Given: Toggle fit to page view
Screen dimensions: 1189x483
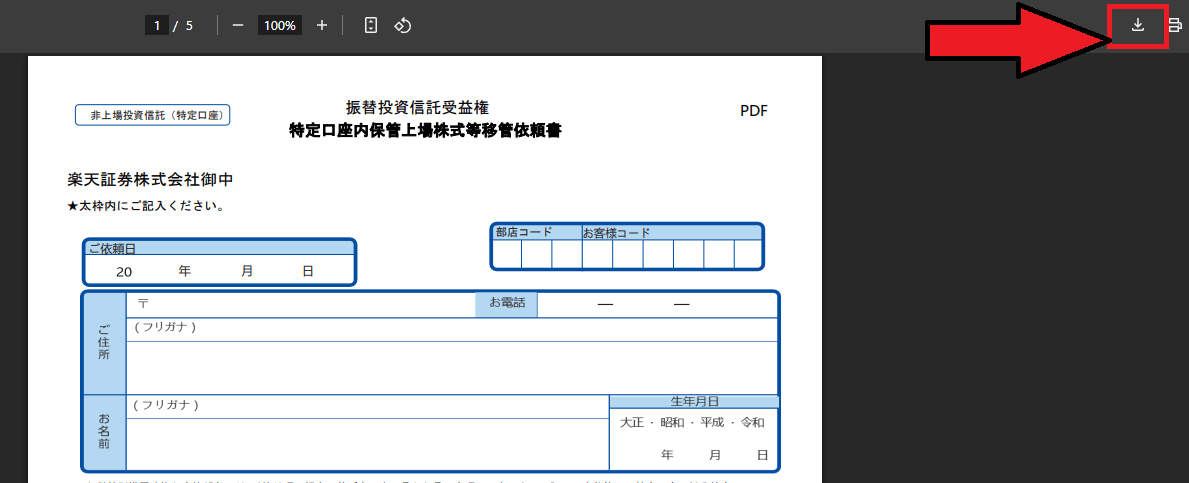Looking at the screenshot, I should pyautogui.click(x=371, y=25).
